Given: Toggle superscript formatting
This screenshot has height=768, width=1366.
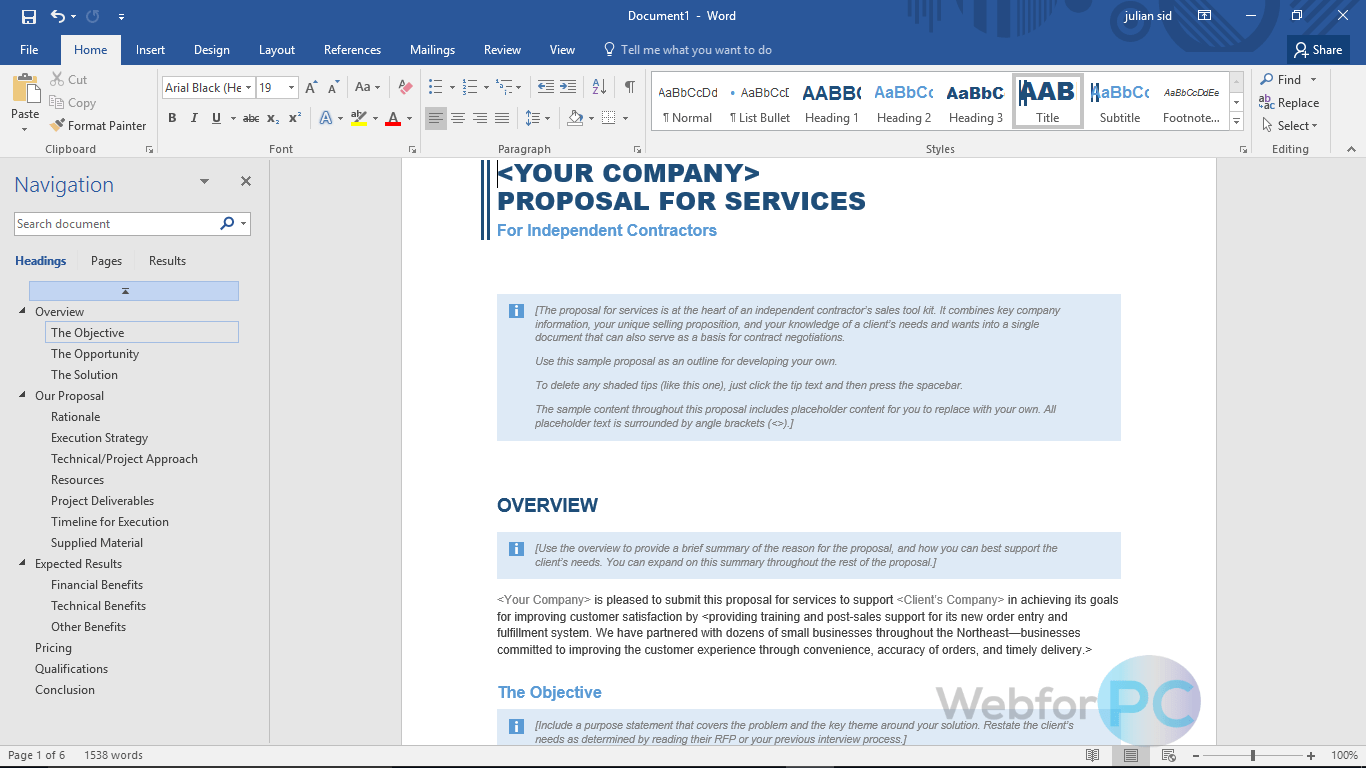Looking at the screenshot, I should (295, 118).
